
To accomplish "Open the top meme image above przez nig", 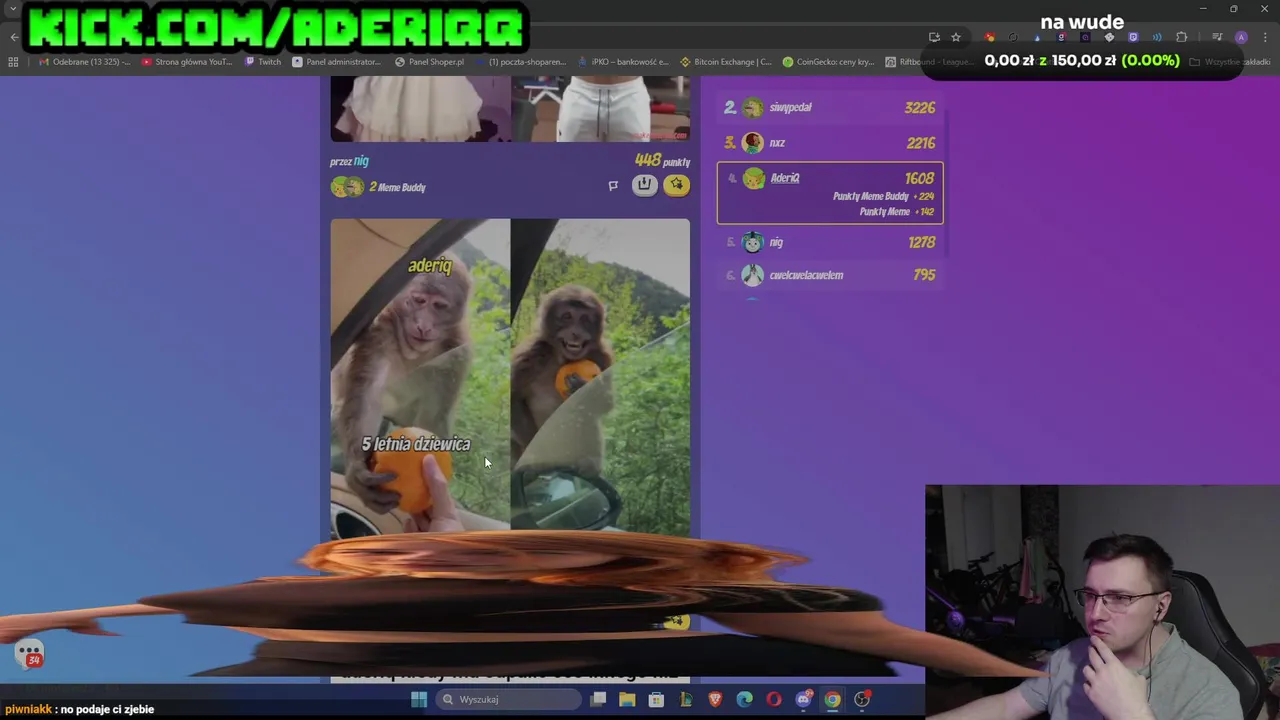I will tap(510, 109).
